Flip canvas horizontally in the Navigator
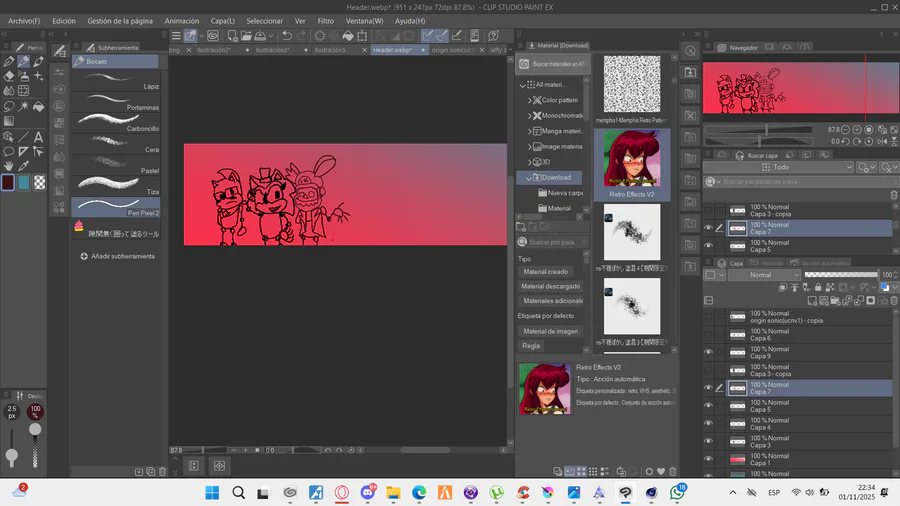Viewport: 900px width, 506px height. (882, 141)
